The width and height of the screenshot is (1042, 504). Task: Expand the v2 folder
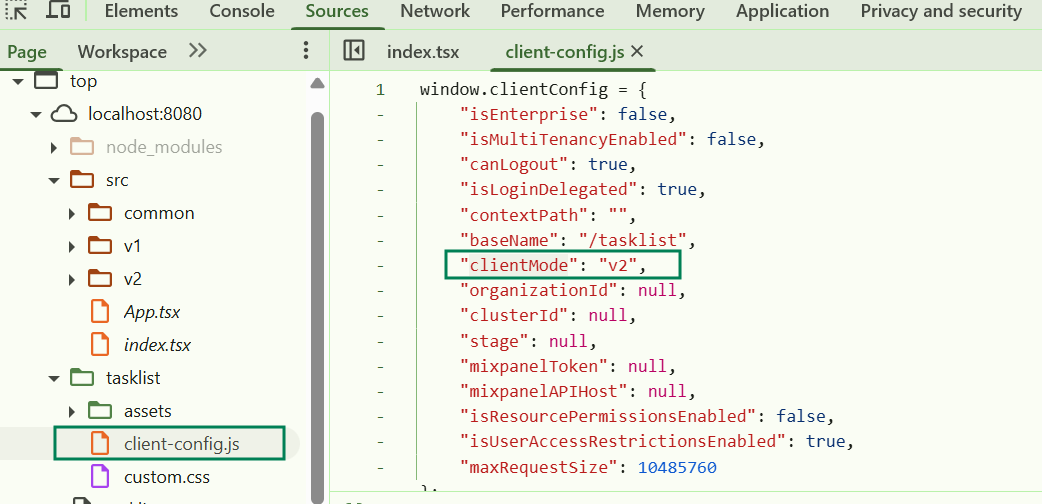click(72, 279)
